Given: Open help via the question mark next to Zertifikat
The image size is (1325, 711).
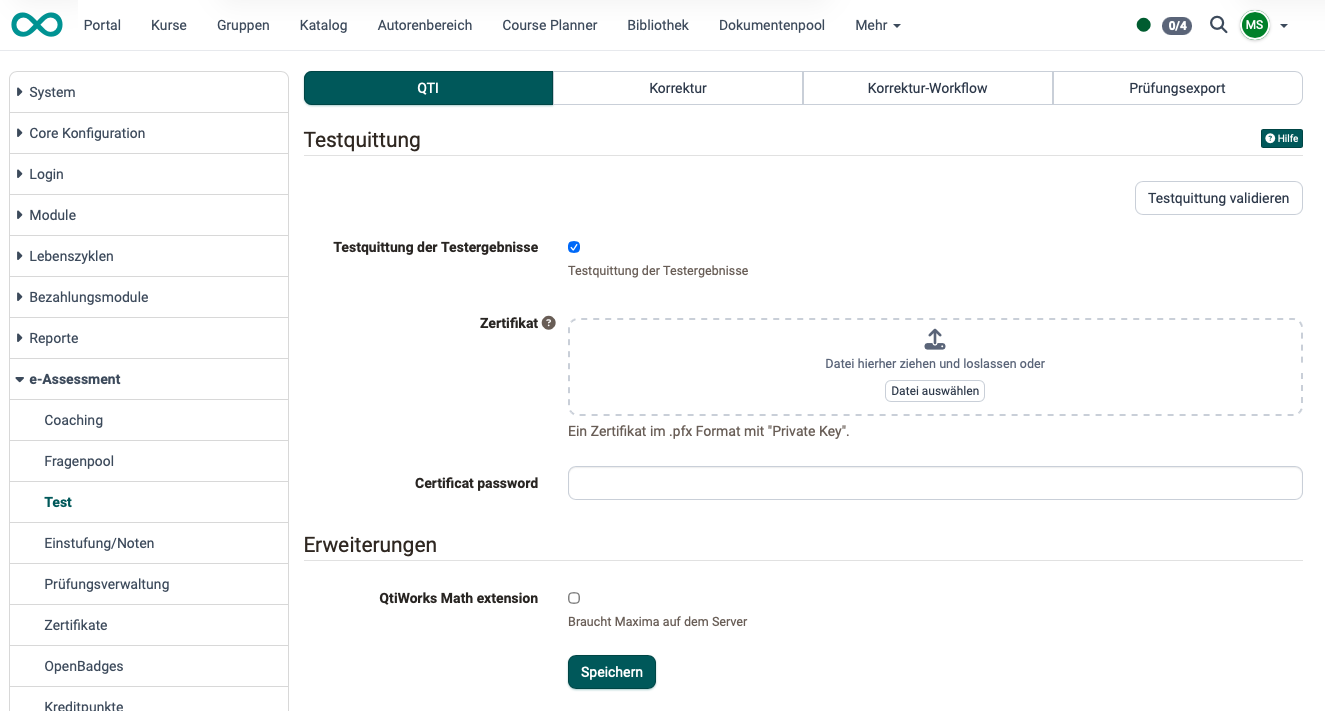Looking at the screenshot, I should [x=548, y=322].
